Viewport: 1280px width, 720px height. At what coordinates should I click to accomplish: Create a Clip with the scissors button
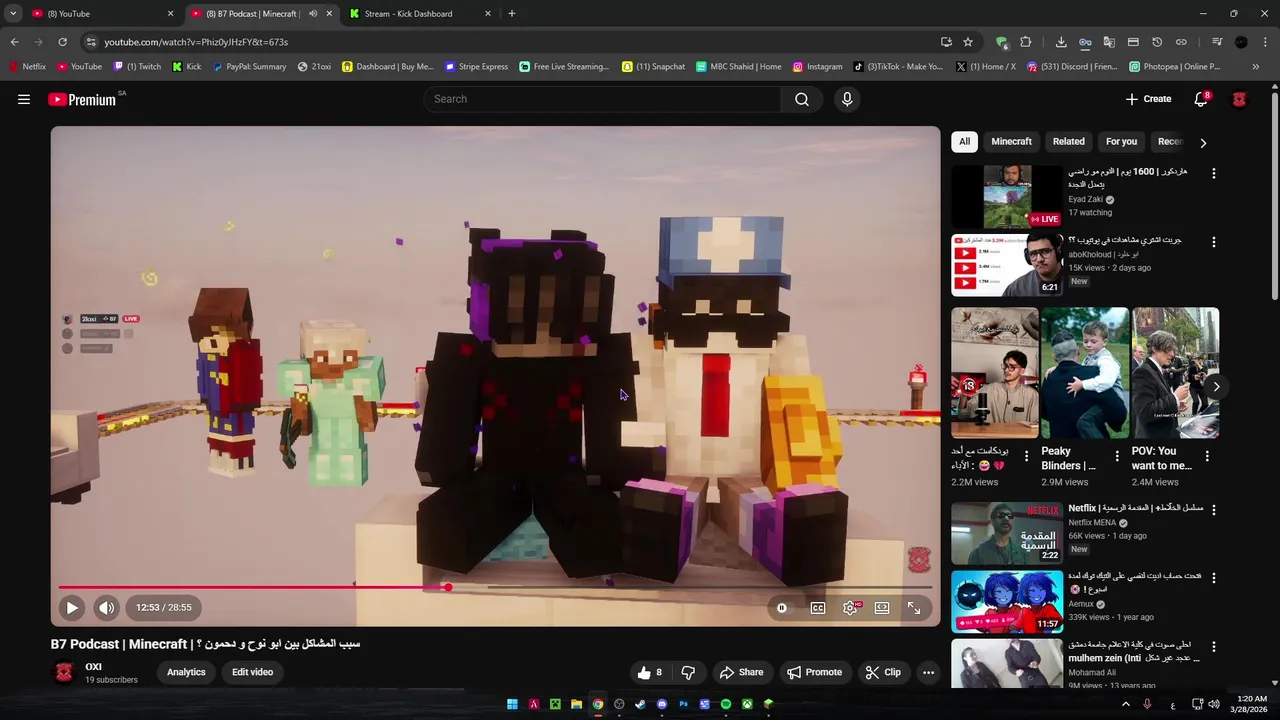[883, 672]
